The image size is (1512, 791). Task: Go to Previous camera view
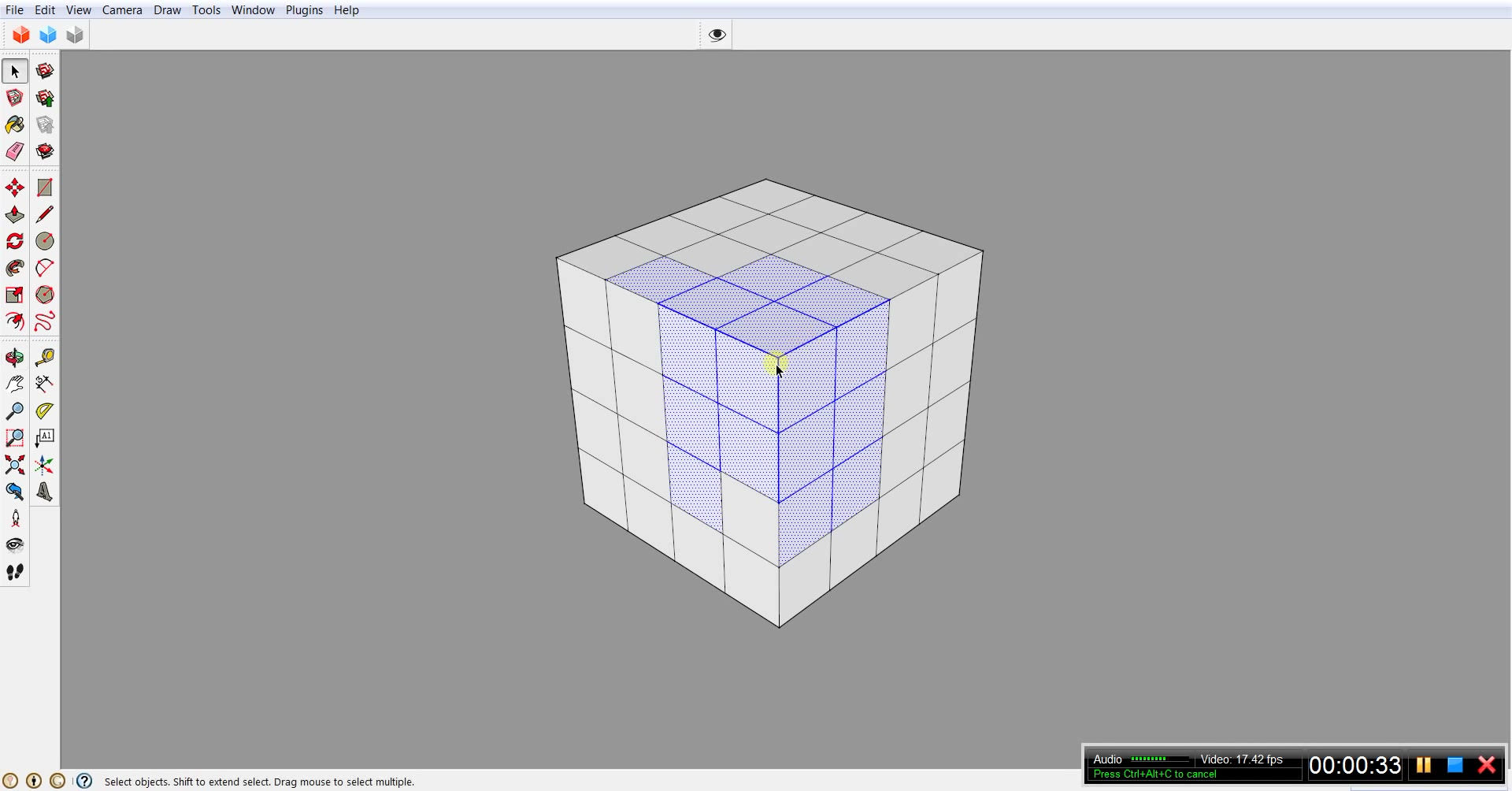click(x=15, y=492)
